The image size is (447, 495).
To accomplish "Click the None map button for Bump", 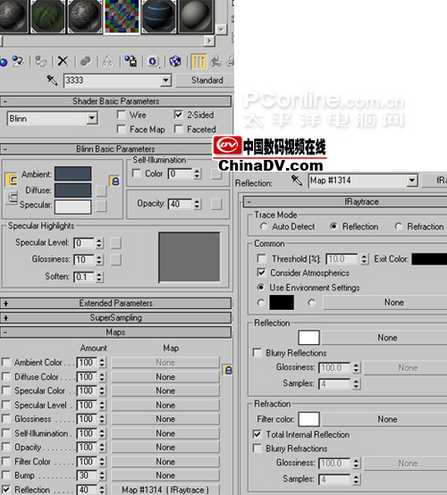I will pyautogui.click(x=165, y=475).
